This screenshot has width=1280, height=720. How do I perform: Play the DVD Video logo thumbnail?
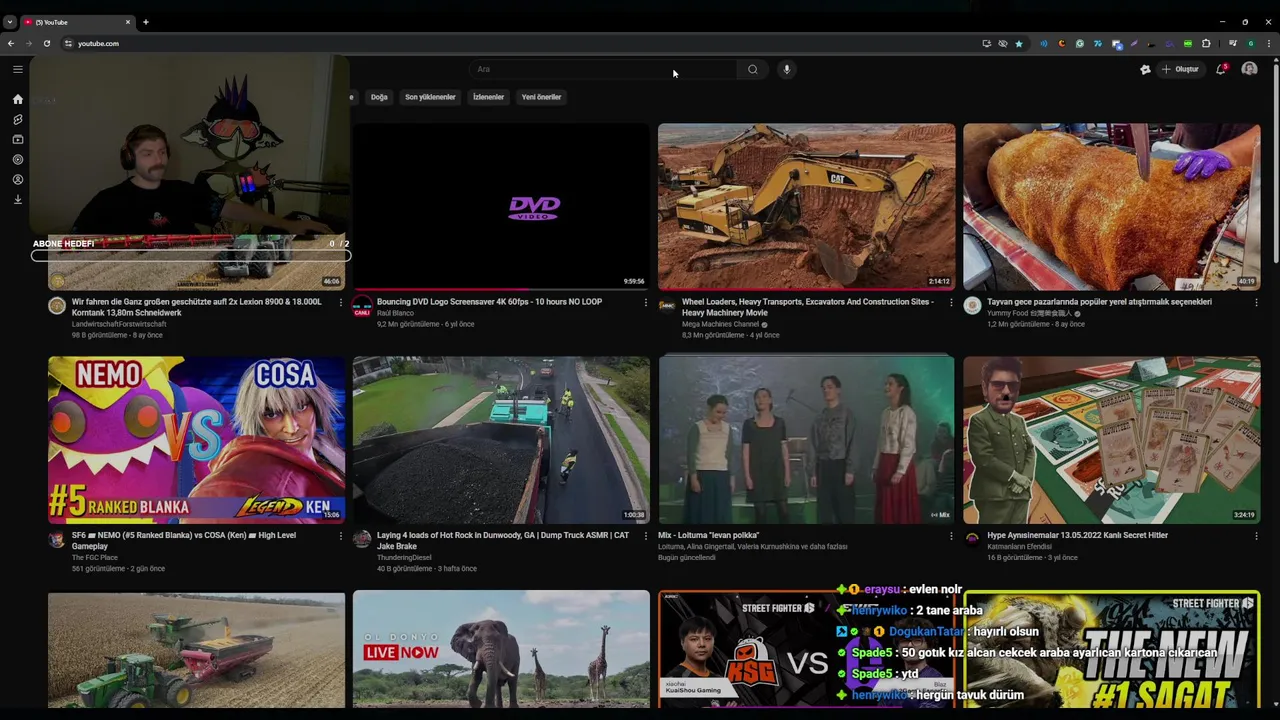click(x=501, y=207)
